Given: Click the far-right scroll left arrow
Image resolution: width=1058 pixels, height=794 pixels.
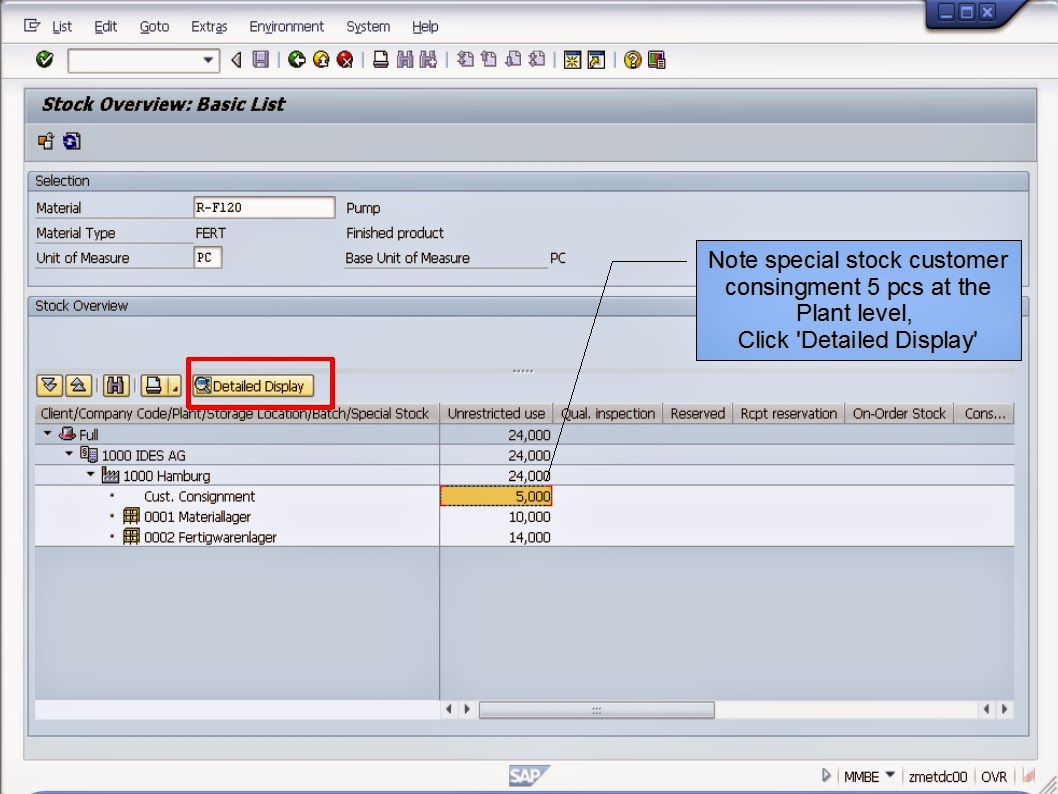Looking at the screenshot, I should point(986,709).
